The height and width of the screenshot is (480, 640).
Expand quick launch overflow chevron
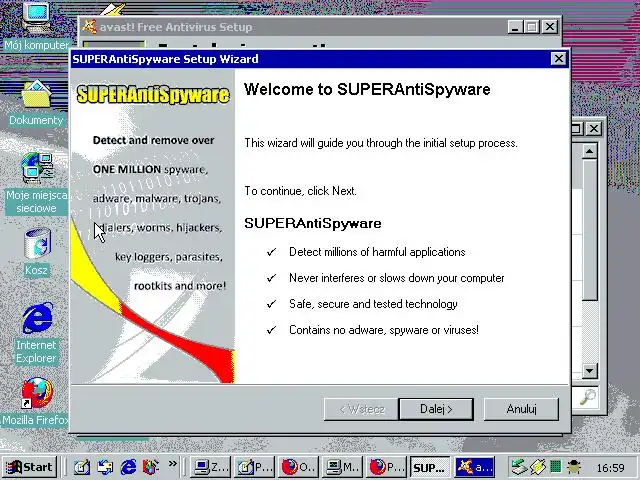(173, 464)
